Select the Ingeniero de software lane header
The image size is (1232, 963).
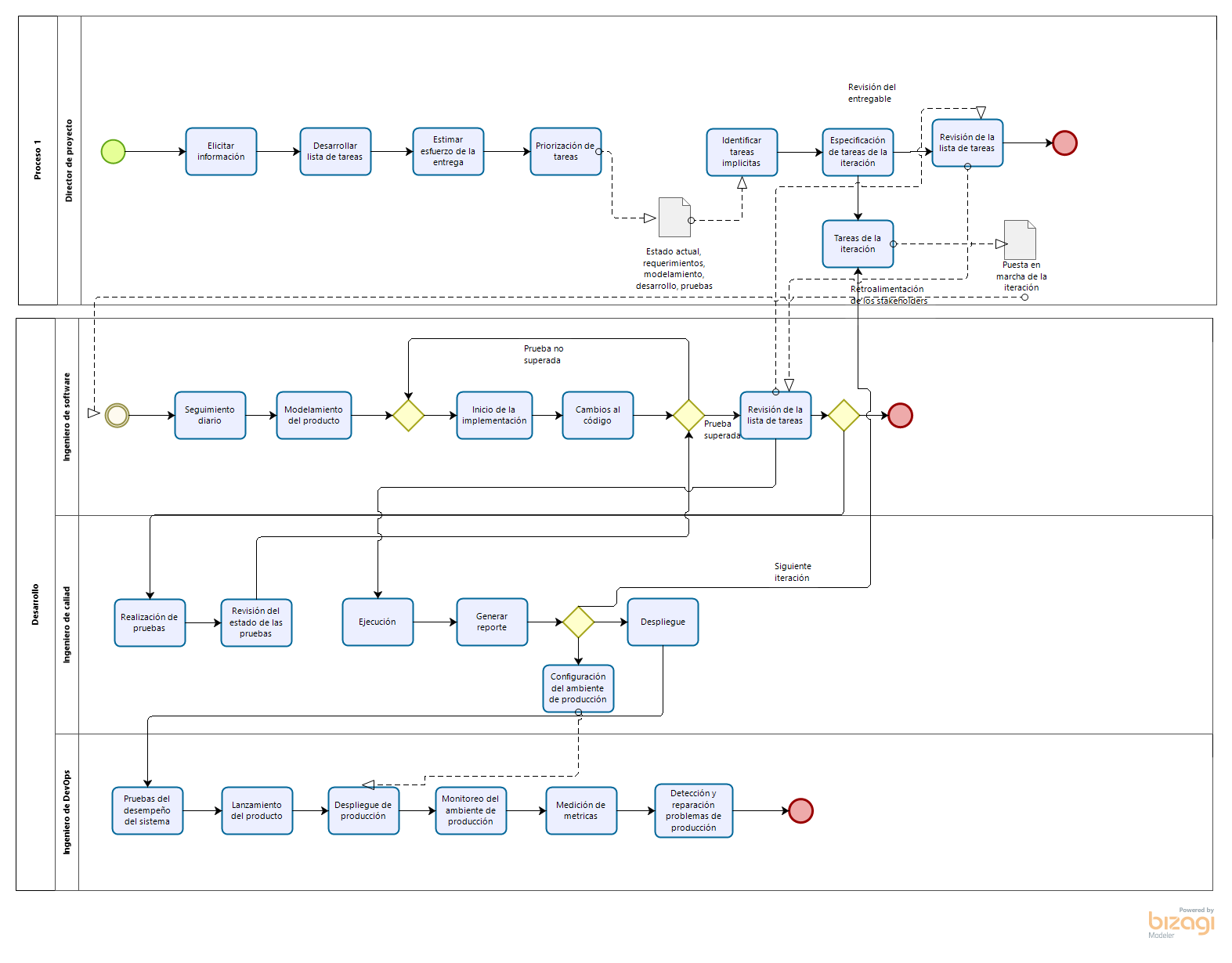coord(67,417)
